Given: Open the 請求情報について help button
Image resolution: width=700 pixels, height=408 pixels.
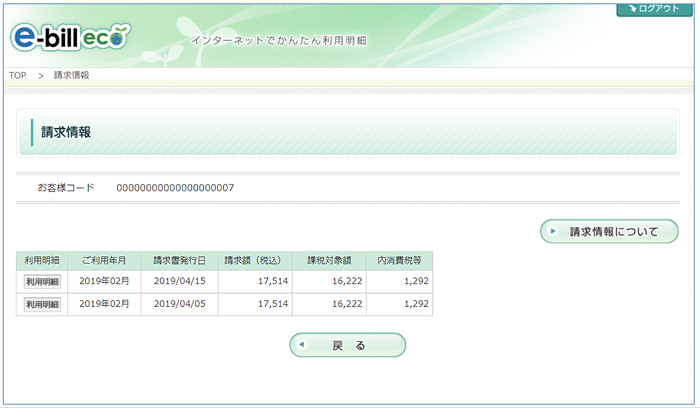Looking at the screenshot, I should pyautogui.click(x=609, y=232).
